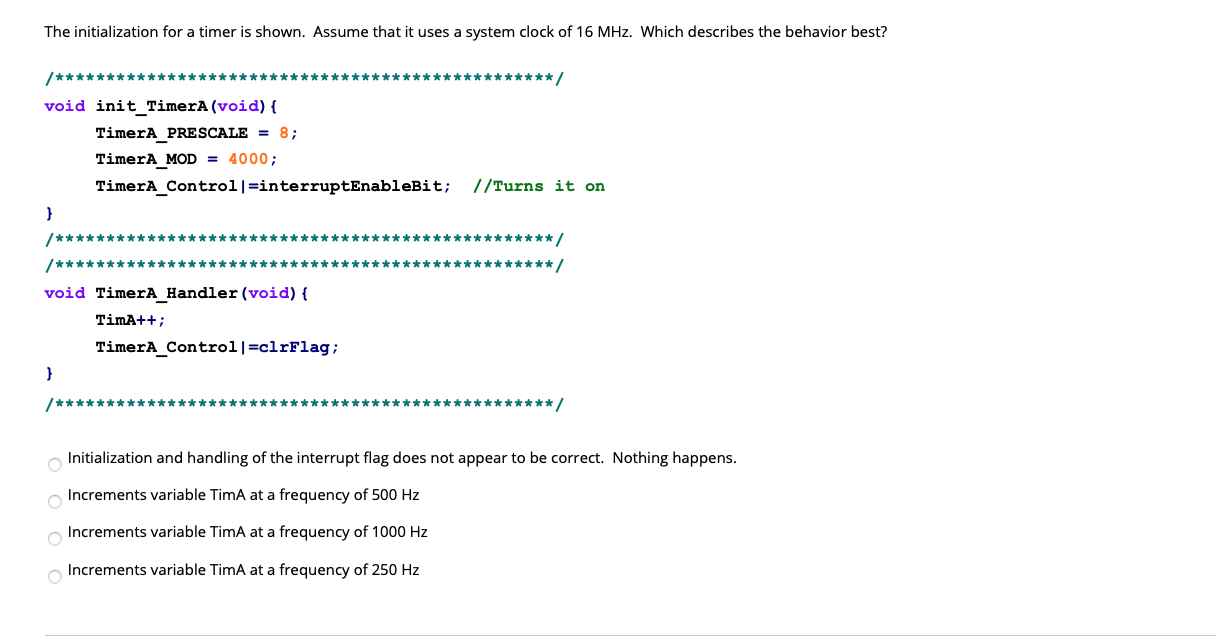The height and width of the screenshot is (639, 1216).
Task: Click the answer text mentioning 1000 Hz
Action: pos(247,532)
